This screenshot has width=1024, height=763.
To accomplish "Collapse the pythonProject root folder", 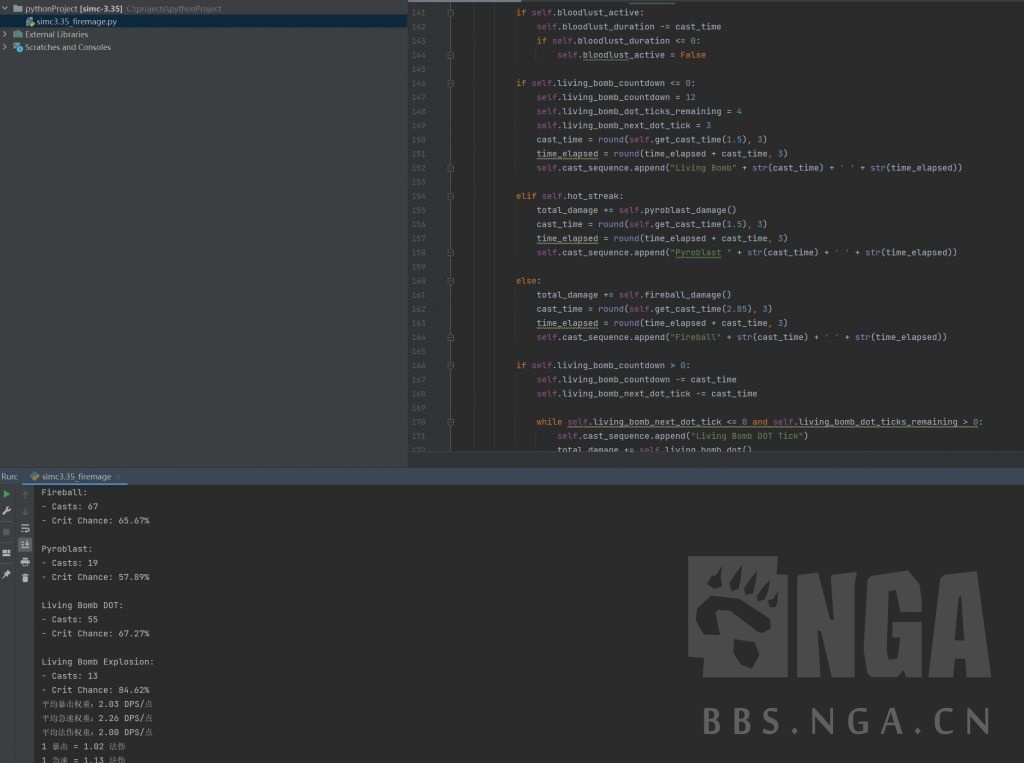I will click(x=5, y=8).
